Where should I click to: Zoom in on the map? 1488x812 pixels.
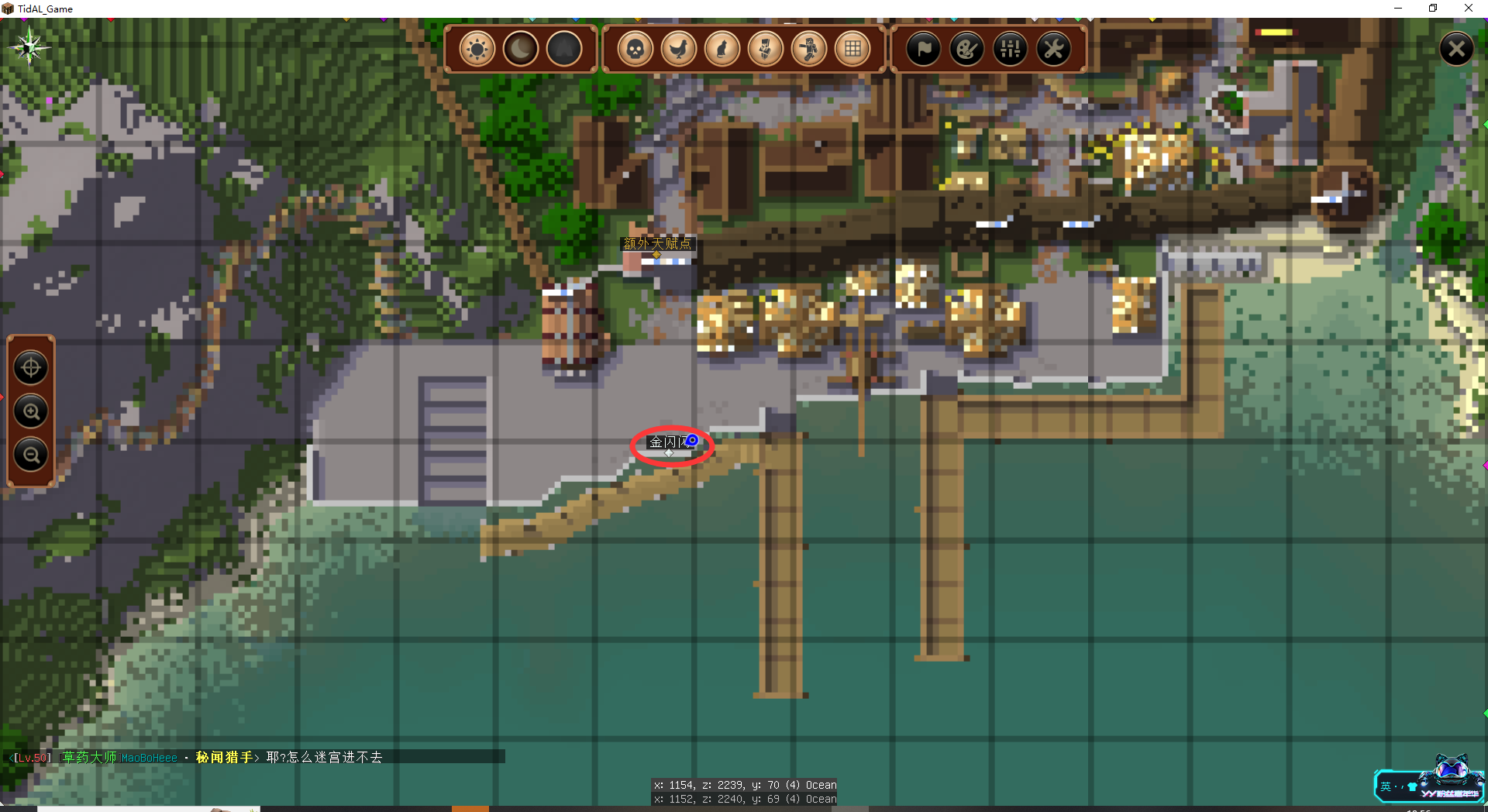click(31, 411)
